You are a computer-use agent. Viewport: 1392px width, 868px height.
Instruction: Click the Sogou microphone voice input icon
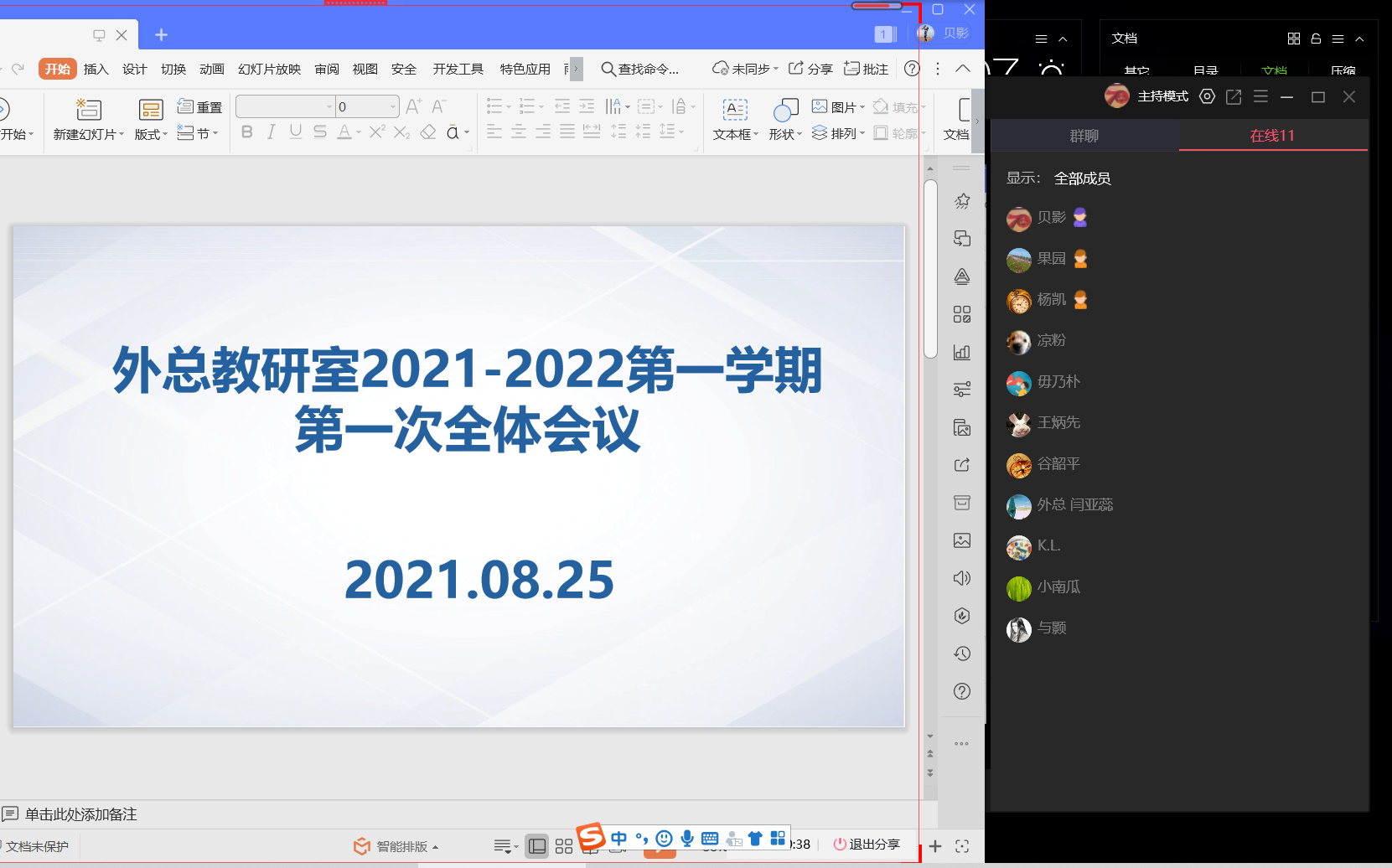(x=687, y=839)
